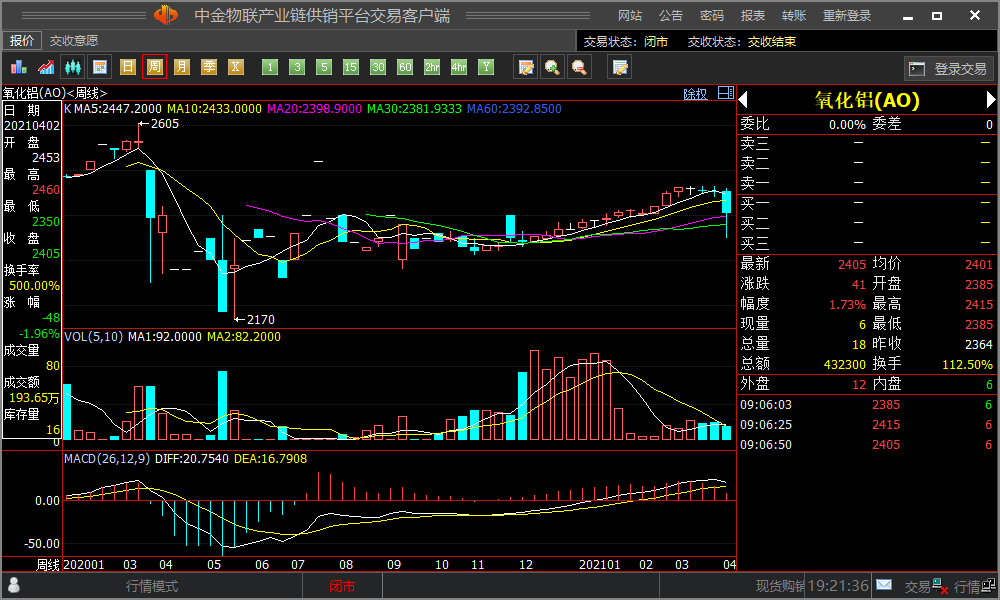
Task: Zoom out of the chart
Action: (x=579, y=67)
